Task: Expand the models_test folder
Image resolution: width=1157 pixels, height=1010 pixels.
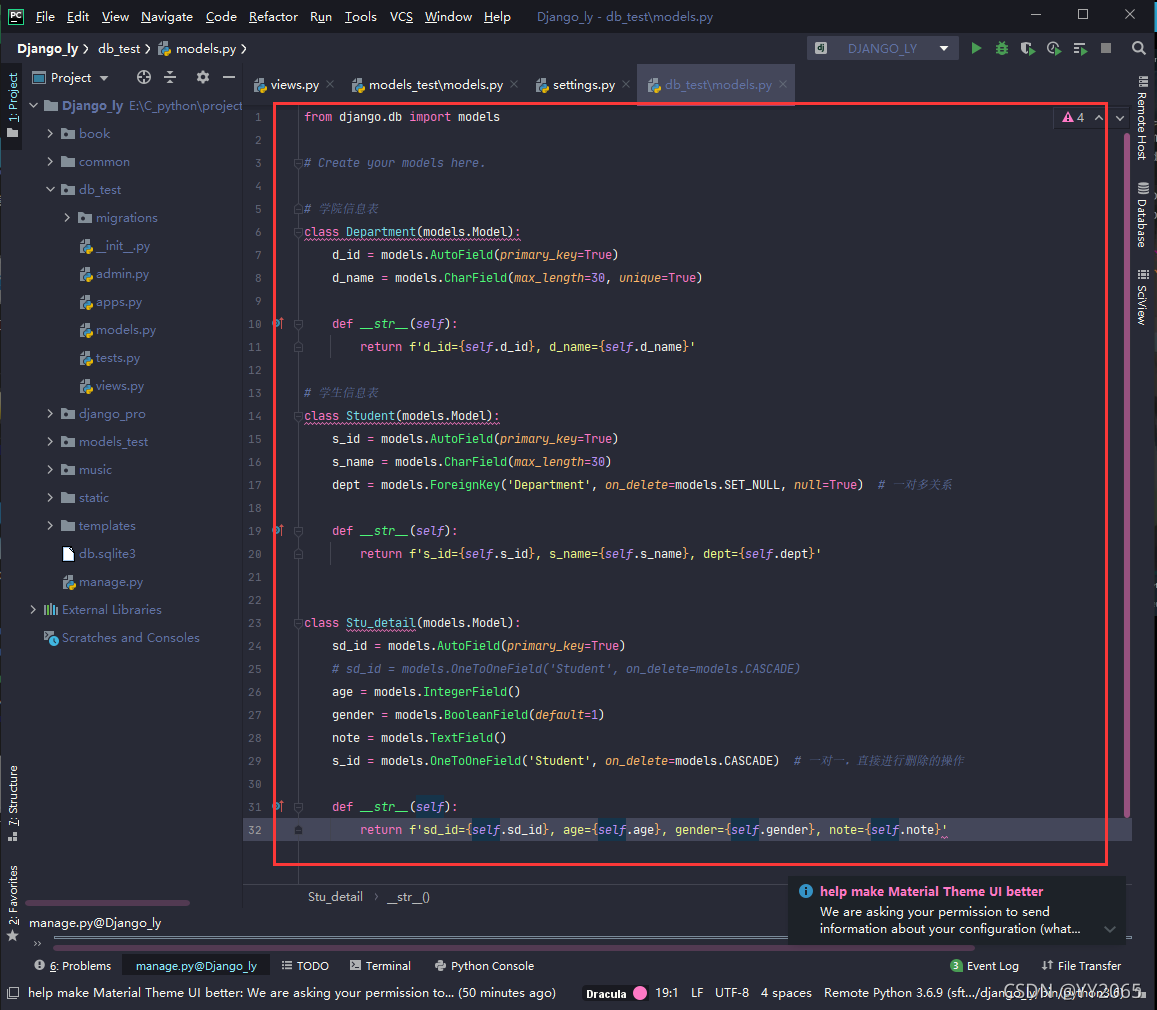Action: pos(50,442)
